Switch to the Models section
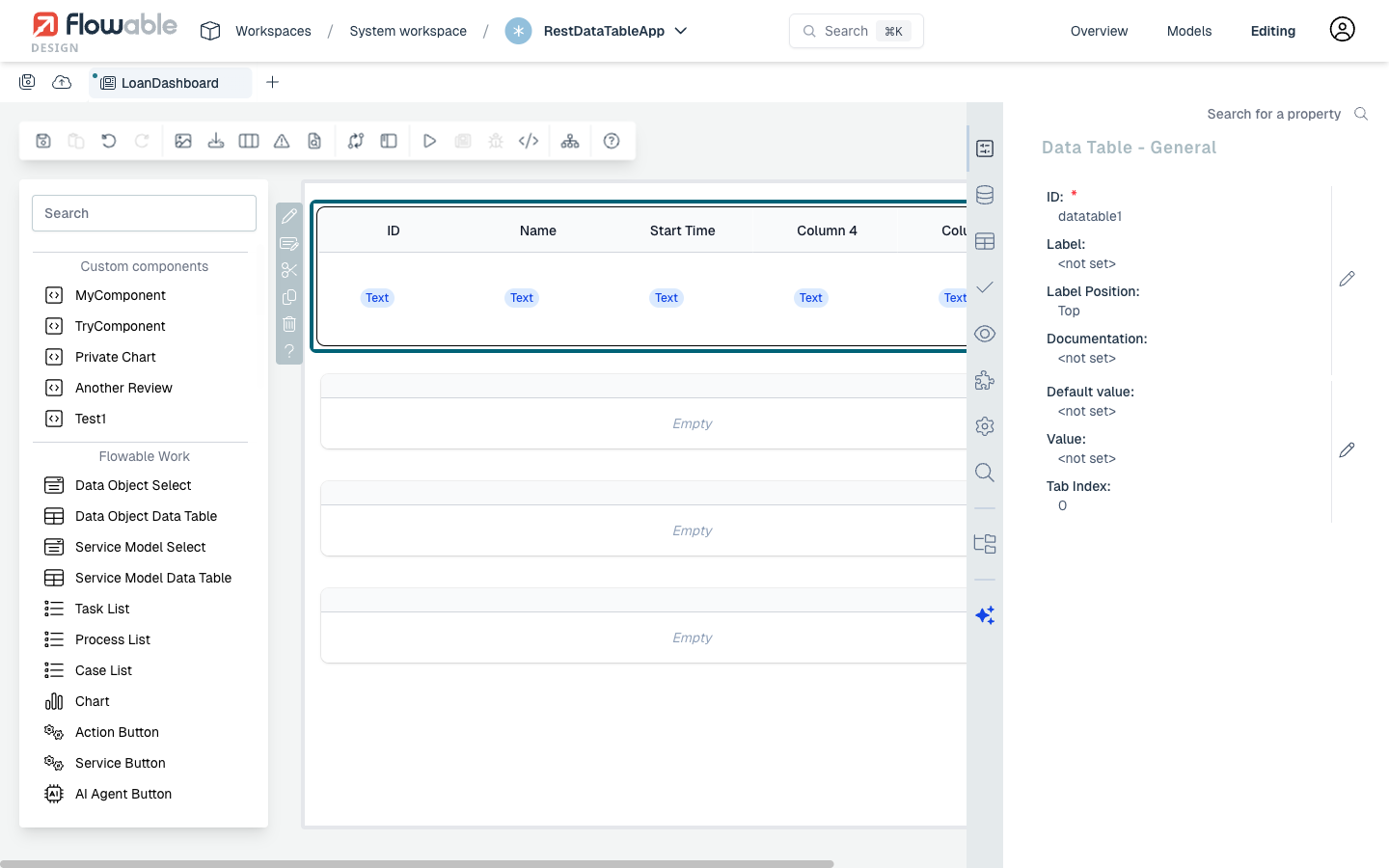 (1188, 31)
